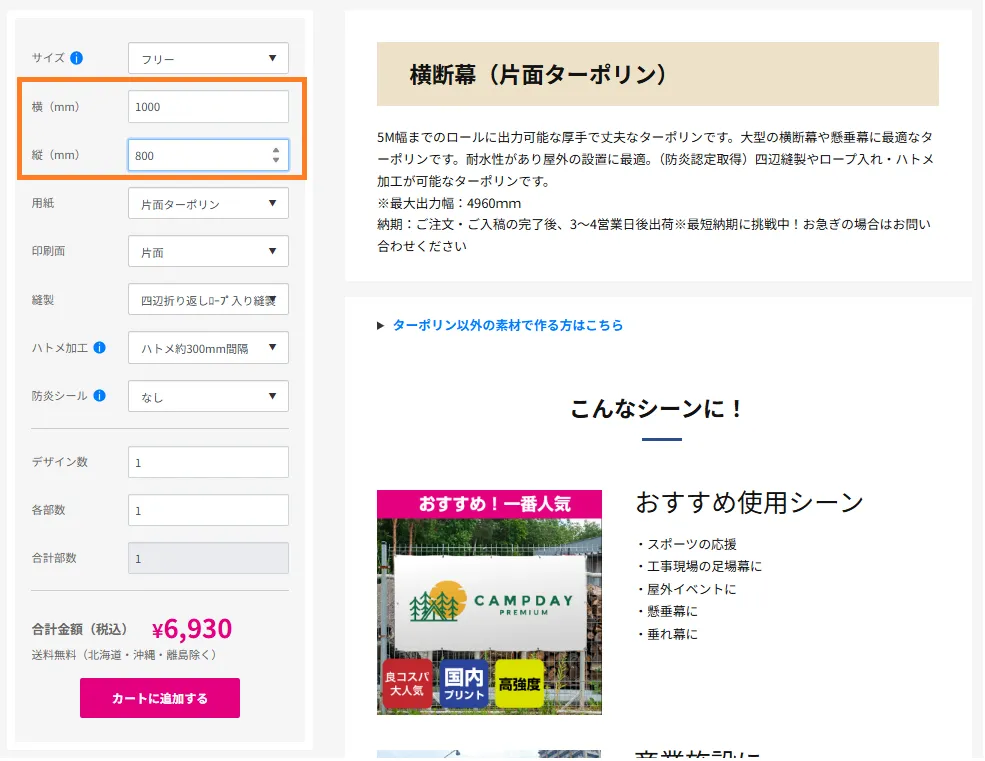Viewport: 985px width, 761px height.
Task: Open the 用紙 dropdown showing 片面ターポリン
Action: pyautogui.click(x=208, y=204)
